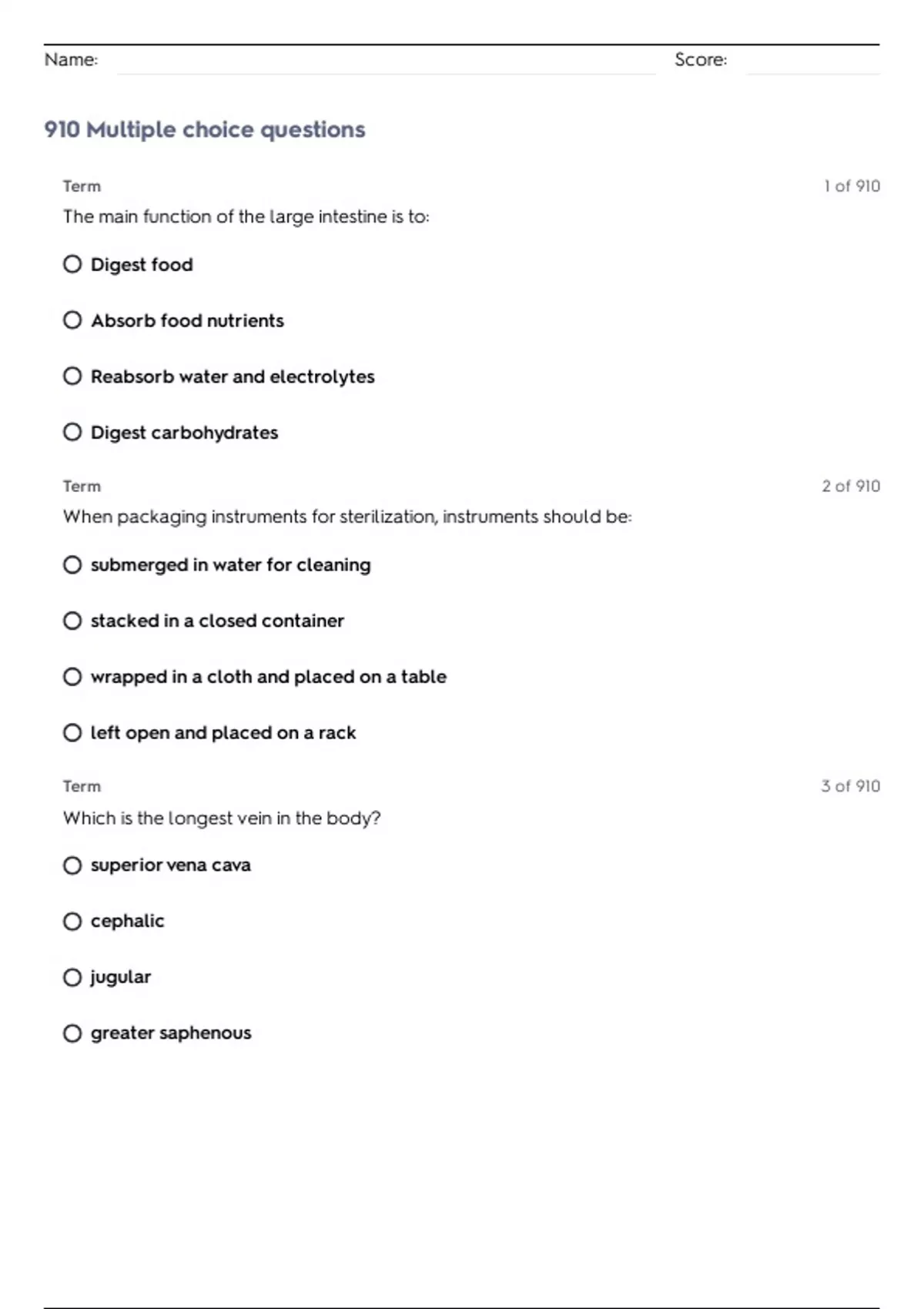
Task: Select 'greater saphenous' radio button
Action: (x=72, y=1033)
